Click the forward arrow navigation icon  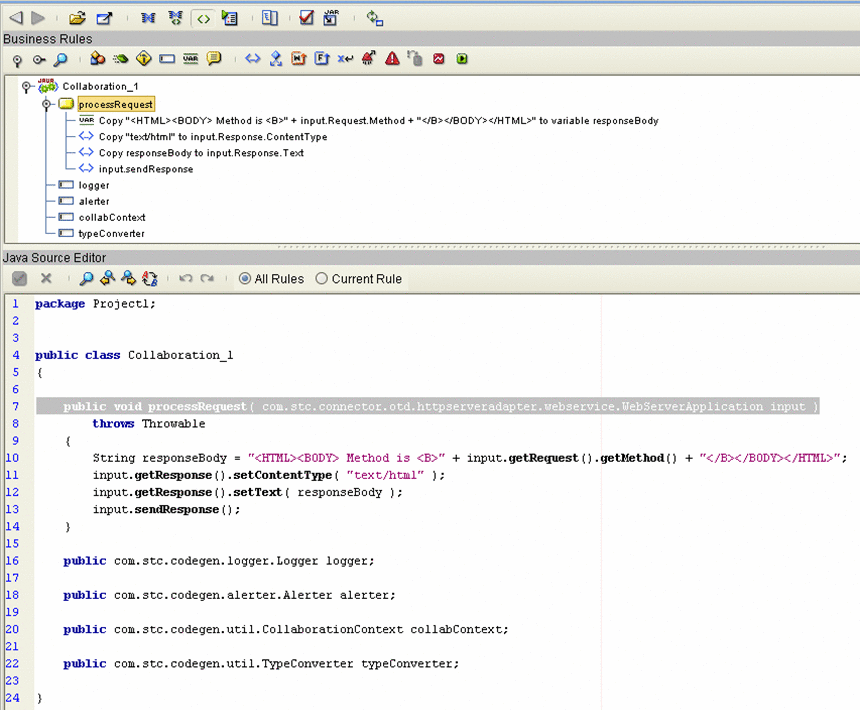click(x=38, y=18)
